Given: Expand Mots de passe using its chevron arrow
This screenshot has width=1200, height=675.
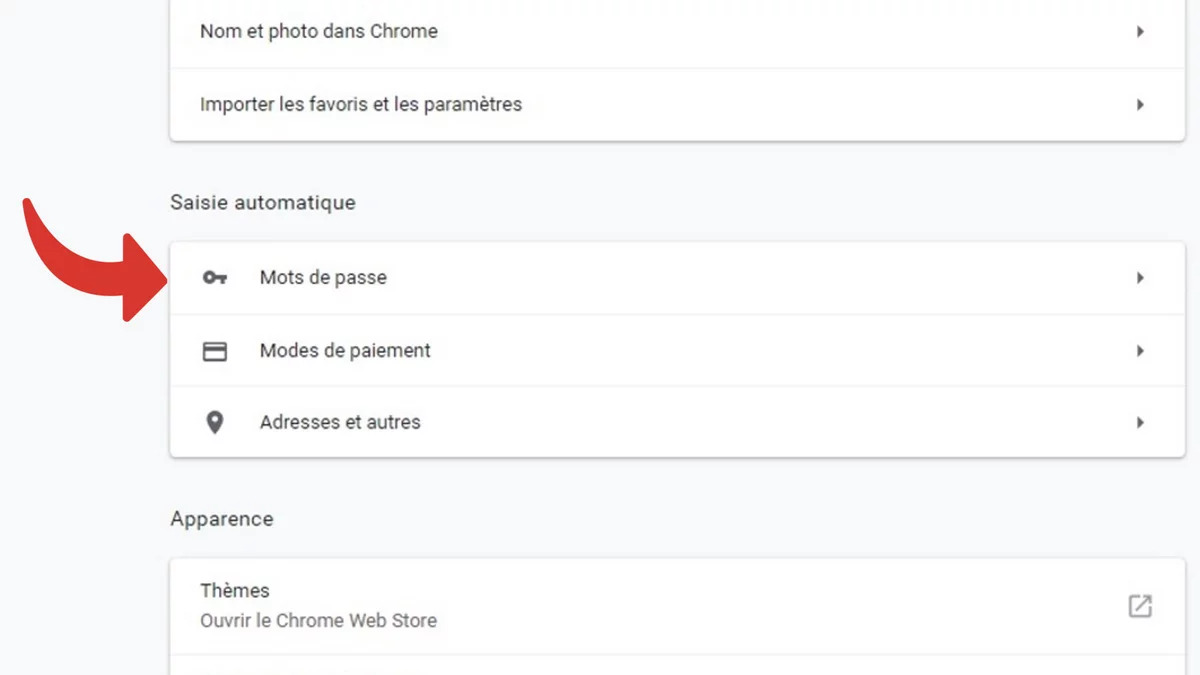Looking at the screenshot, I should (x=1140, y=277).
